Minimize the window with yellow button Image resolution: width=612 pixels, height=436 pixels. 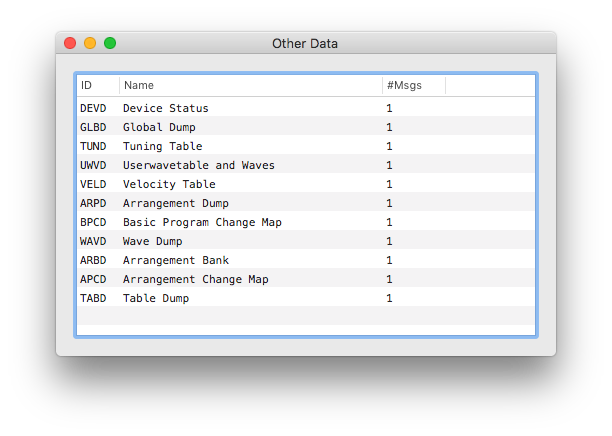[90, 43]
